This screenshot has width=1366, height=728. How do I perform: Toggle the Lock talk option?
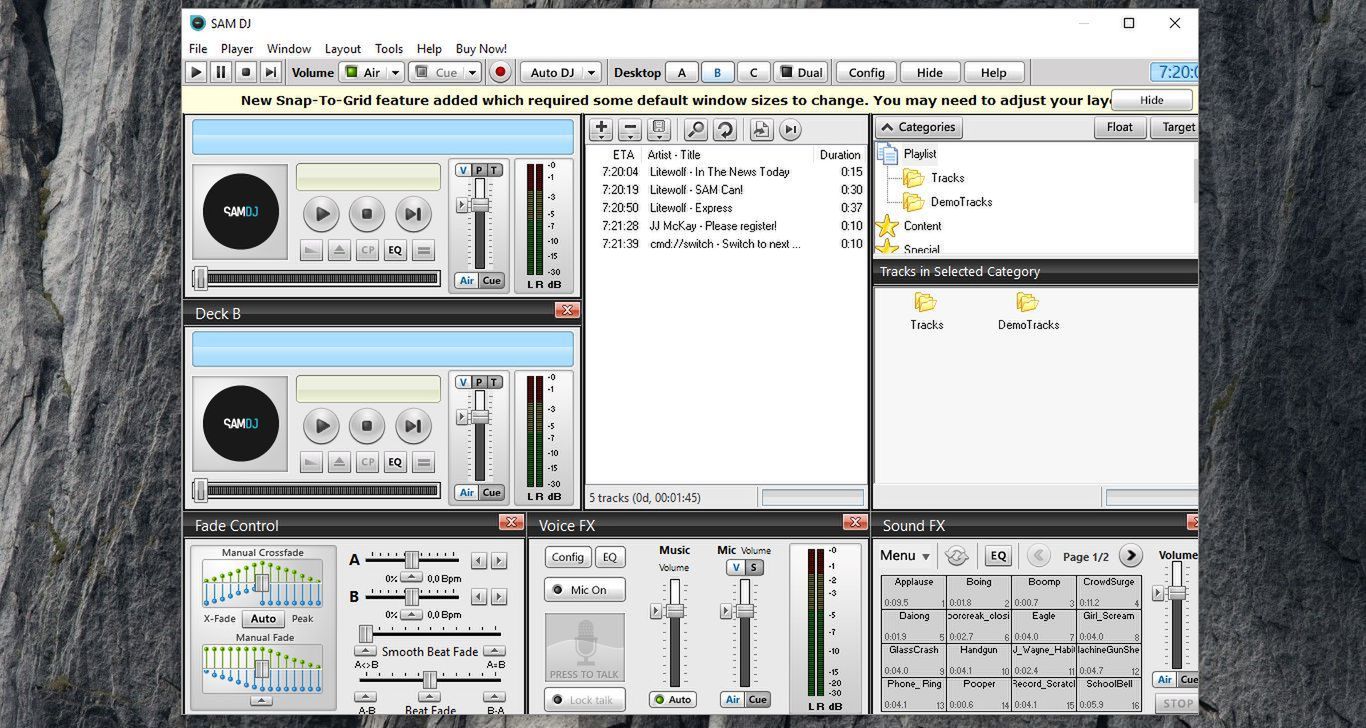[x=585, y=700]
